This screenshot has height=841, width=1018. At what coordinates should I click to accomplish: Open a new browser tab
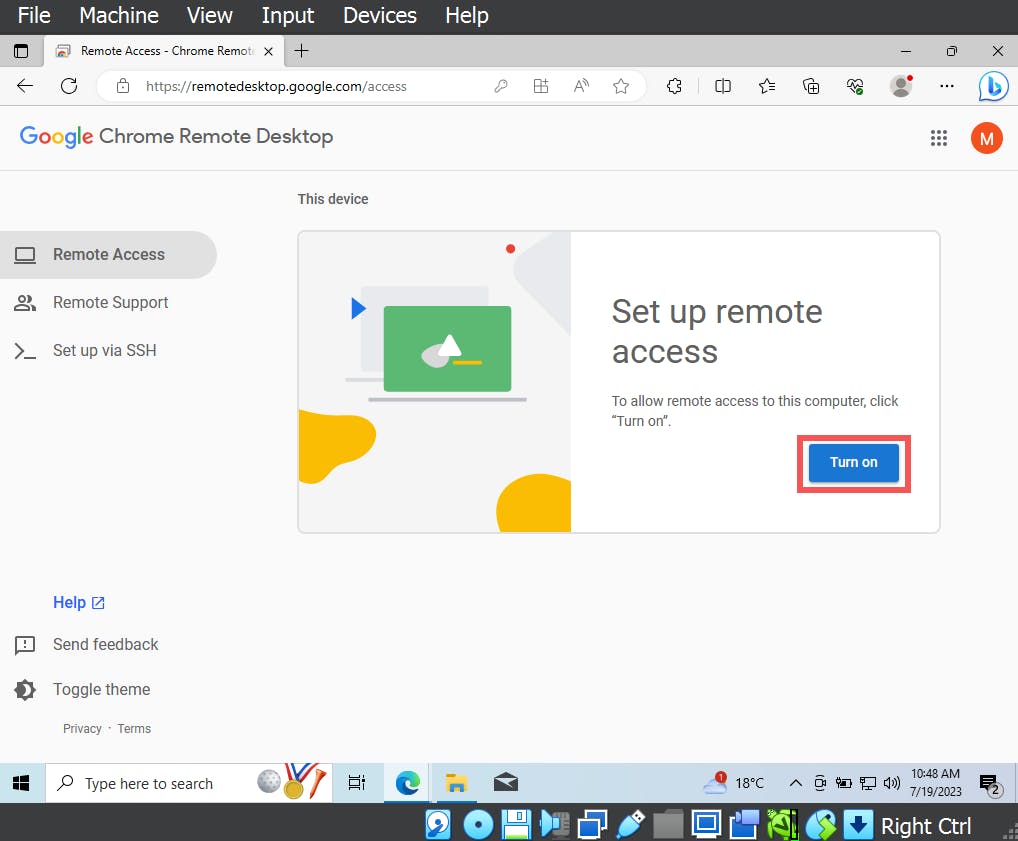pyautogui.click(x=301, y=51)
